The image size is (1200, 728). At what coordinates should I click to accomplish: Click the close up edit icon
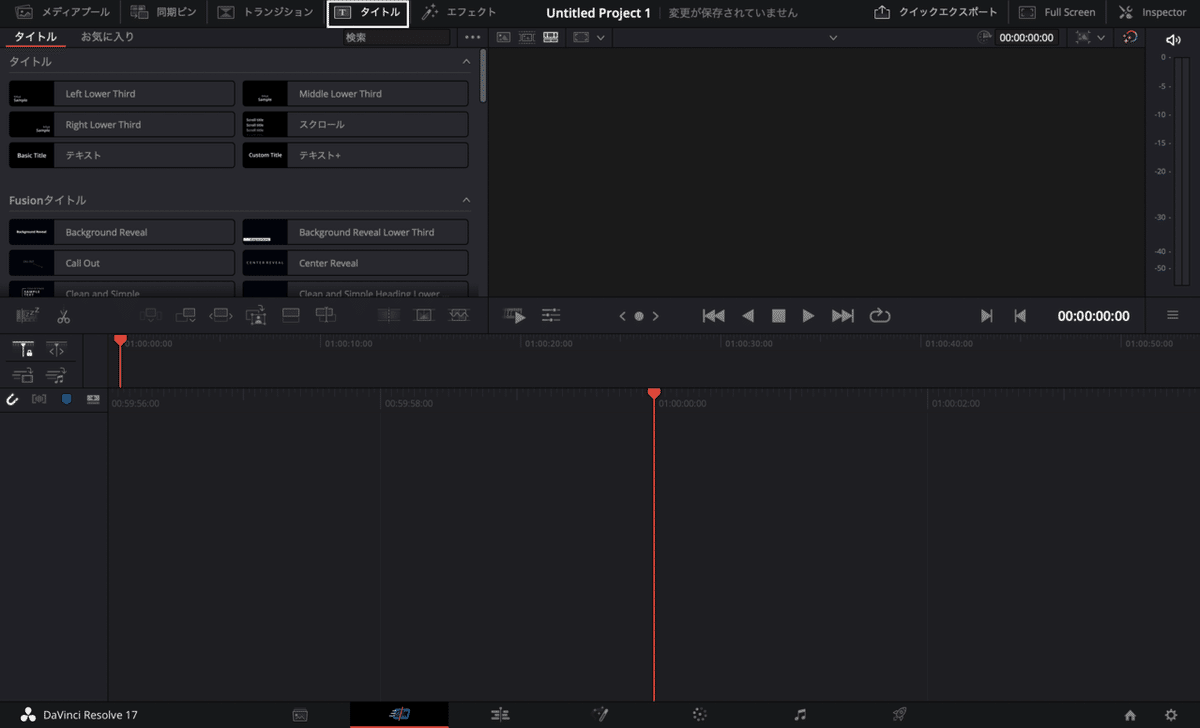point(256,315)
